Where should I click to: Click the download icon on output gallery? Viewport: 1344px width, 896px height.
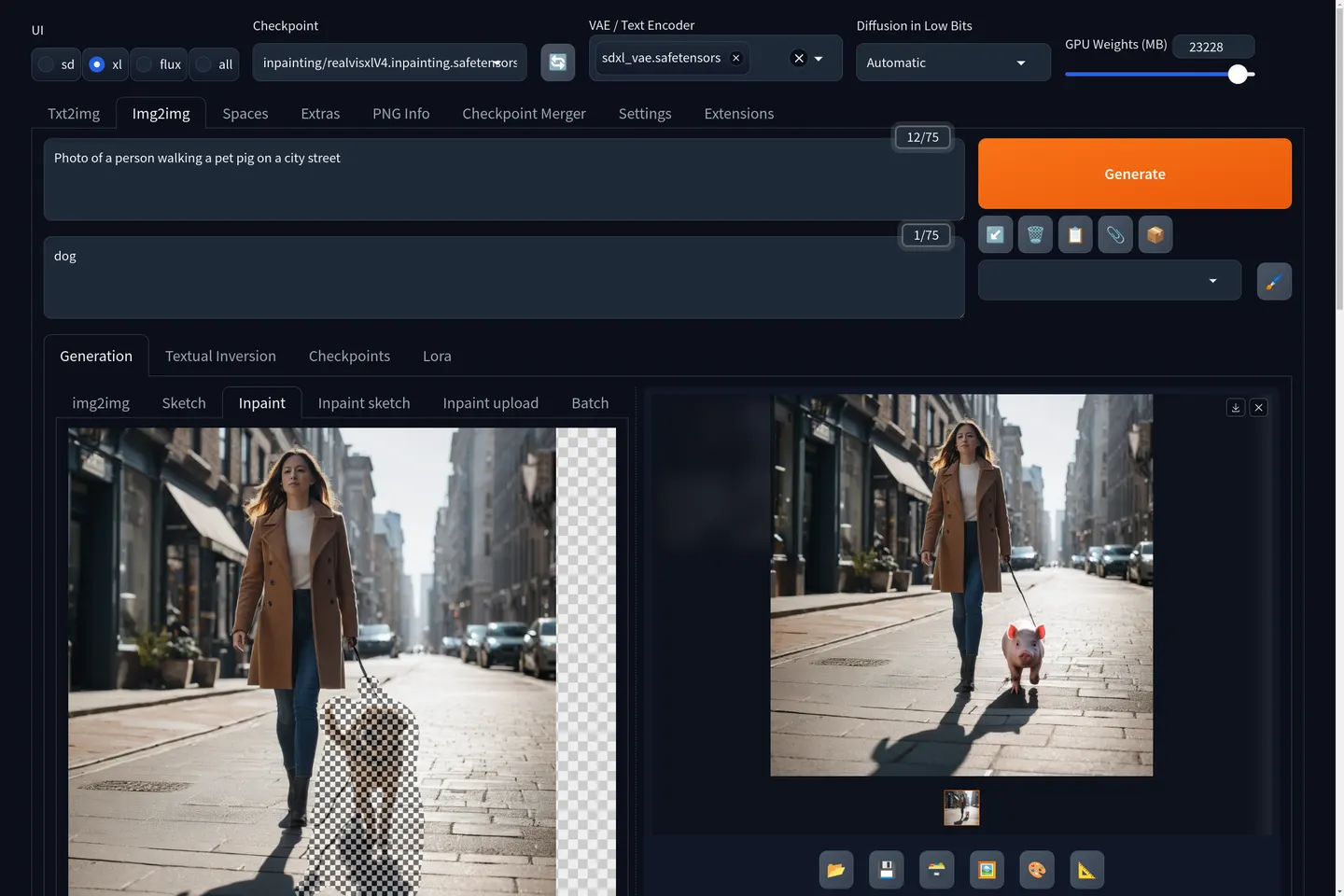(1236, 408)
